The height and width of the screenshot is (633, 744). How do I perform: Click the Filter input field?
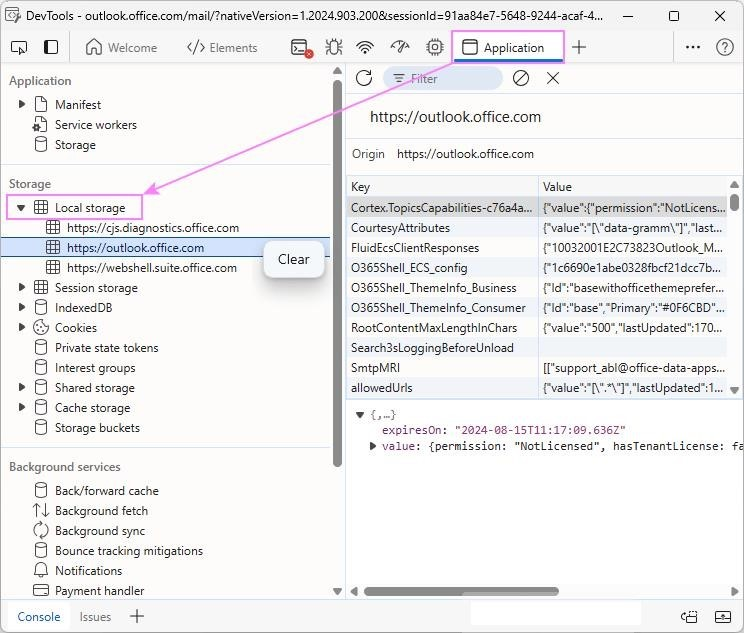442,79
